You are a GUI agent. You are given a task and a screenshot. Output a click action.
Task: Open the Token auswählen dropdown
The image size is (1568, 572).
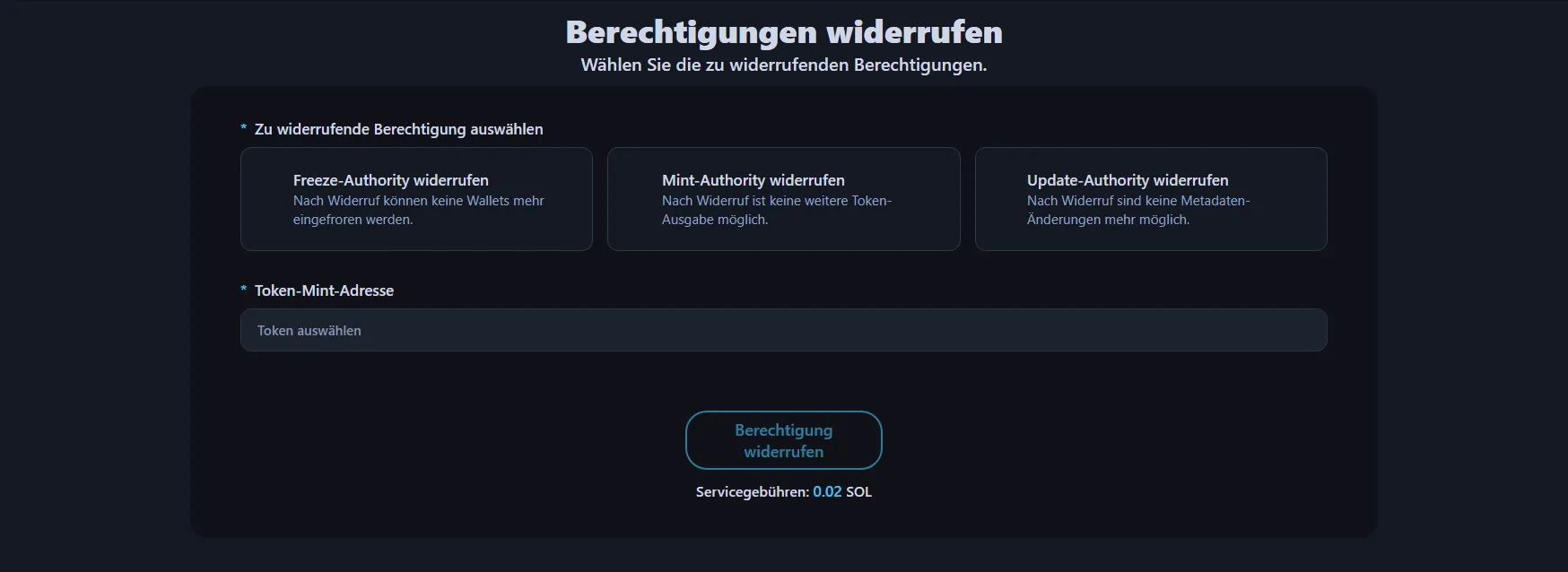[783, 330]
